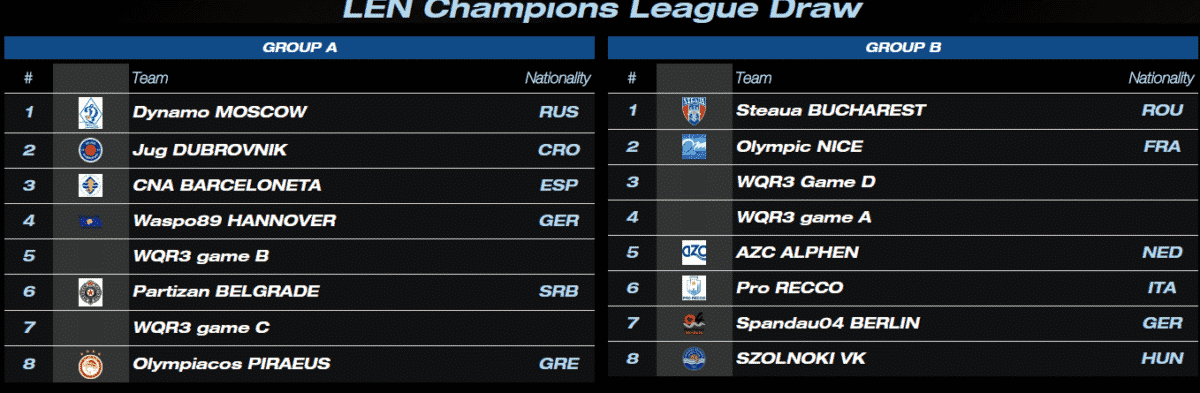This screenshot has width=1200, height=393.
Task: Click the Dynamo MOSCOW team name
Action: [x=220, y=112]
